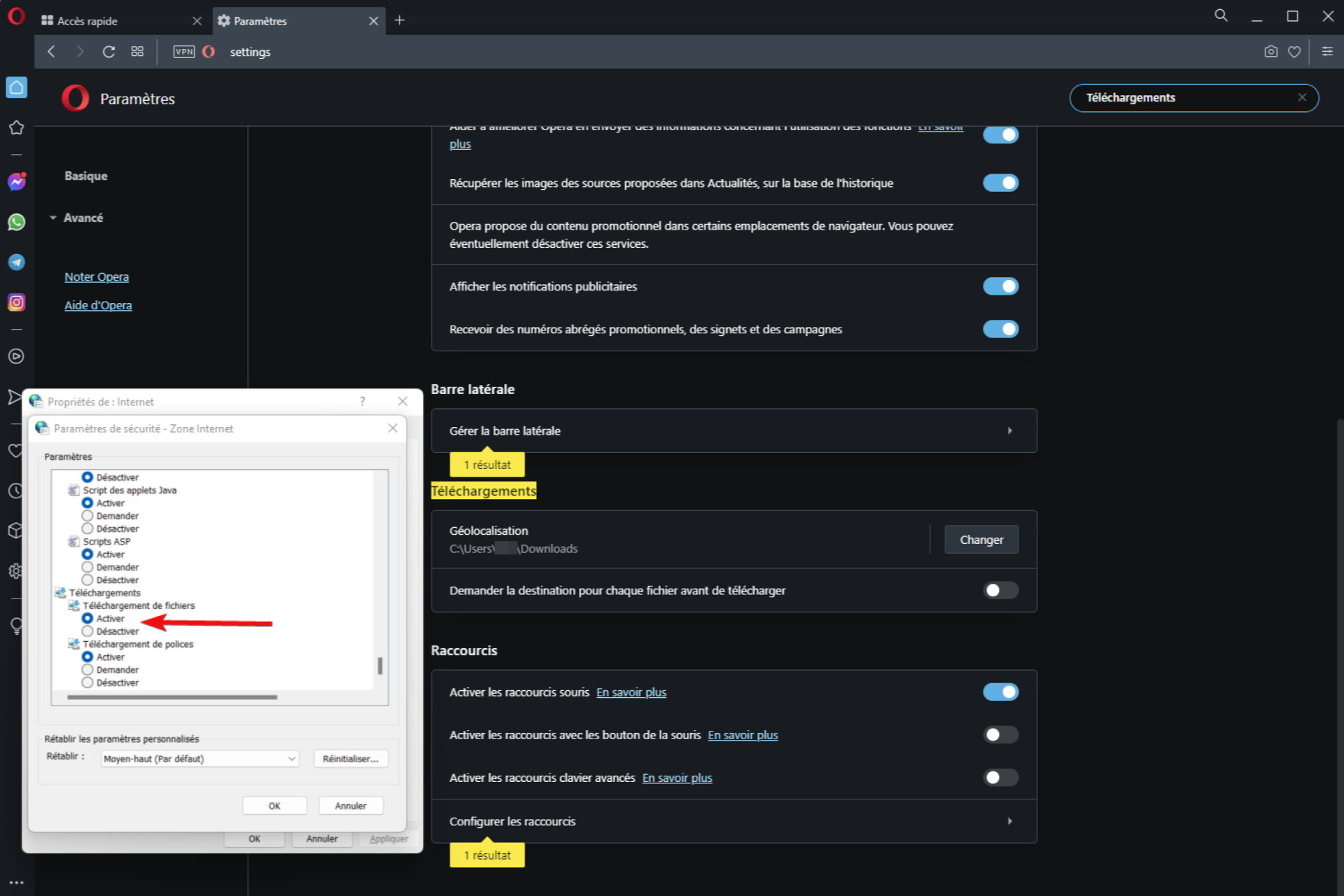Open Instagram in the sidebar
This screenshot has height=896, width=1344.
[x=16, y=302]
